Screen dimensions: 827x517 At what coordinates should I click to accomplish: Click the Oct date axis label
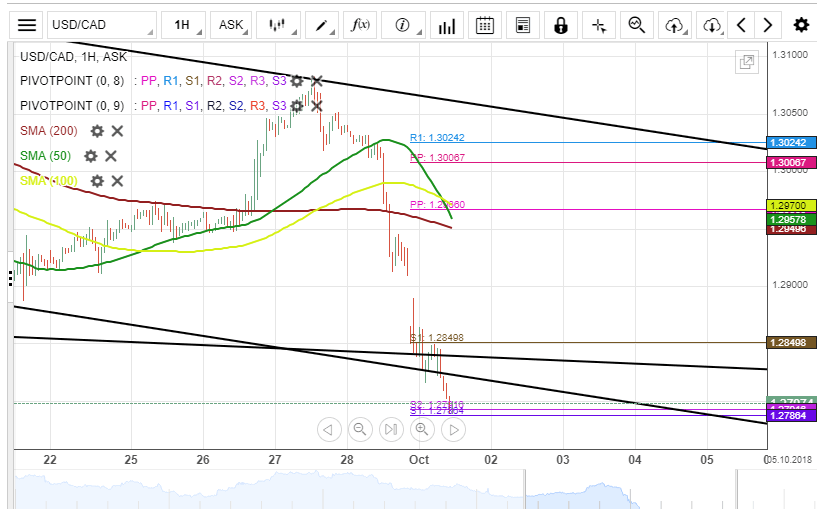(419, 459)
